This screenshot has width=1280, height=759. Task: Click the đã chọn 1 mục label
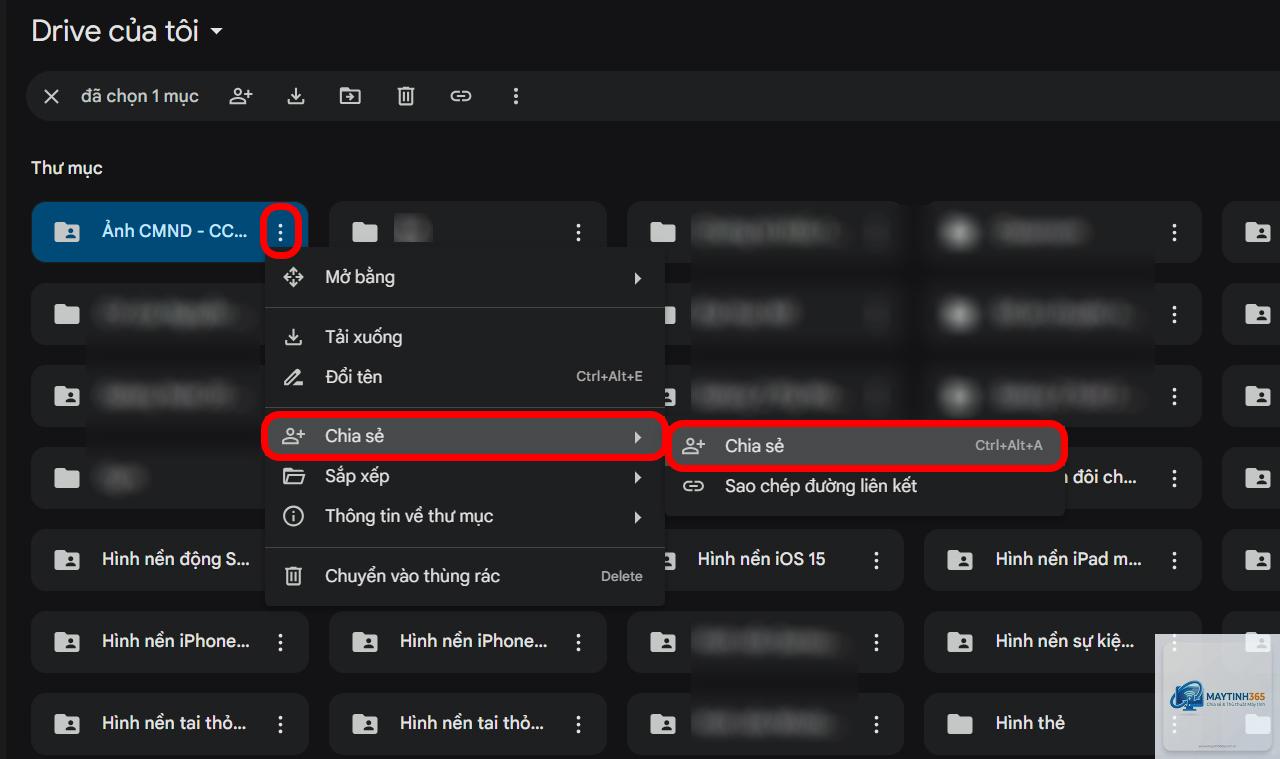pyautogui.click(x=140, y=96)
